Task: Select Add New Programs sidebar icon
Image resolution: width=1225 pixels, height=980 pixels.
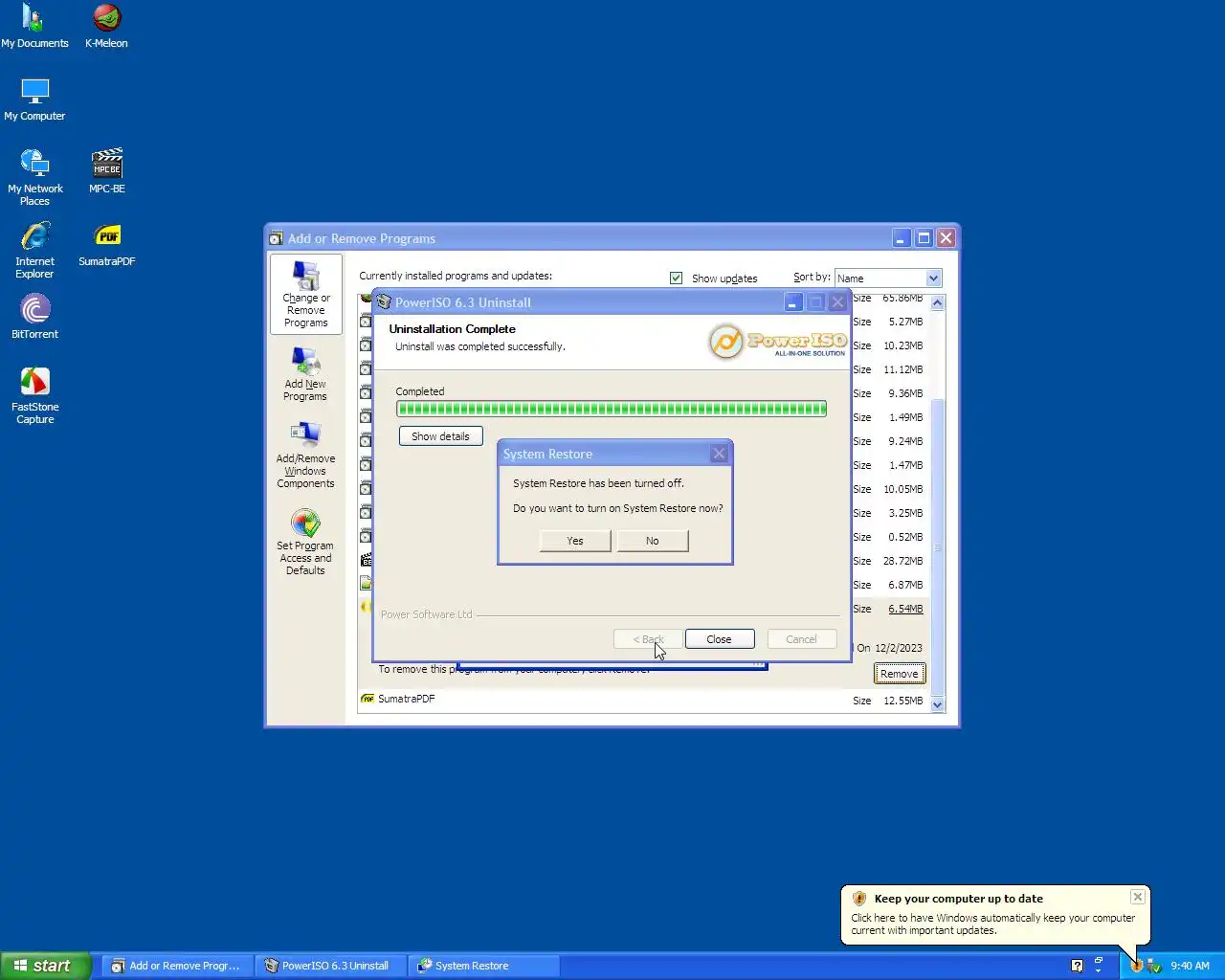Action: pyautogui.click(x=305, y=373)
